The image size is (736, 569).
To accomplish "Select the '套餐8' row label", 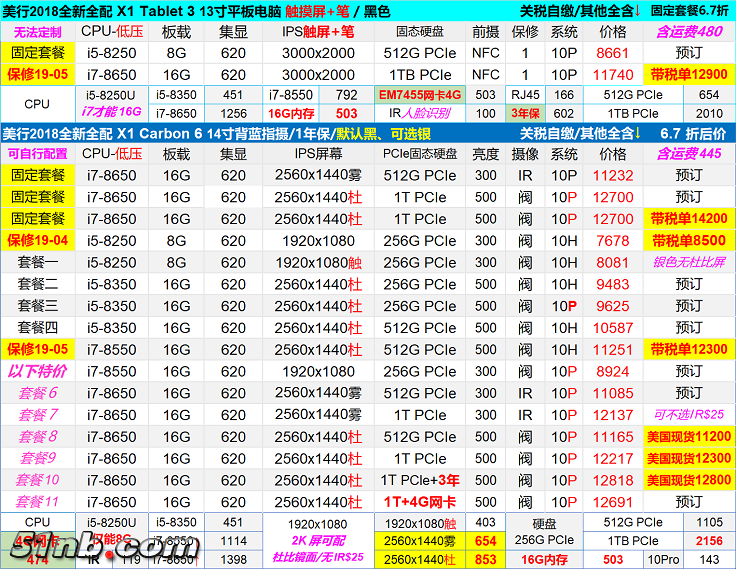I will (x=38, y=436).
